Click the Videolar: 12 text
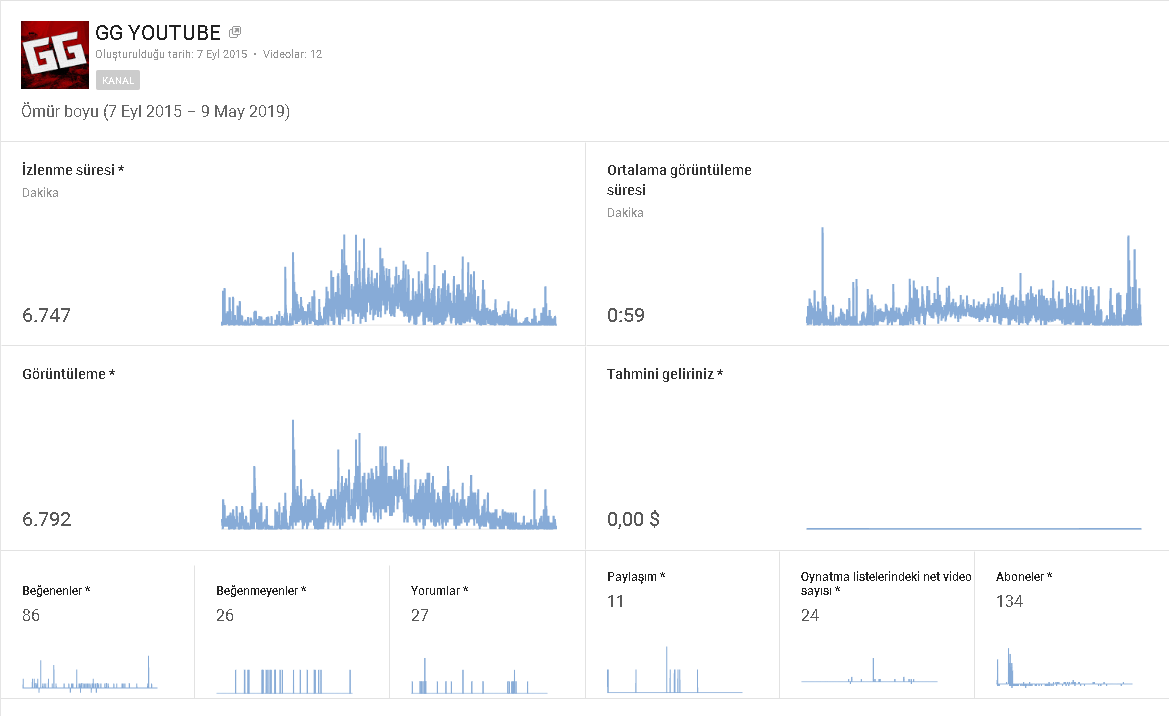The height and width of the screenshot is (716, 1169). [x=292, y=54]
